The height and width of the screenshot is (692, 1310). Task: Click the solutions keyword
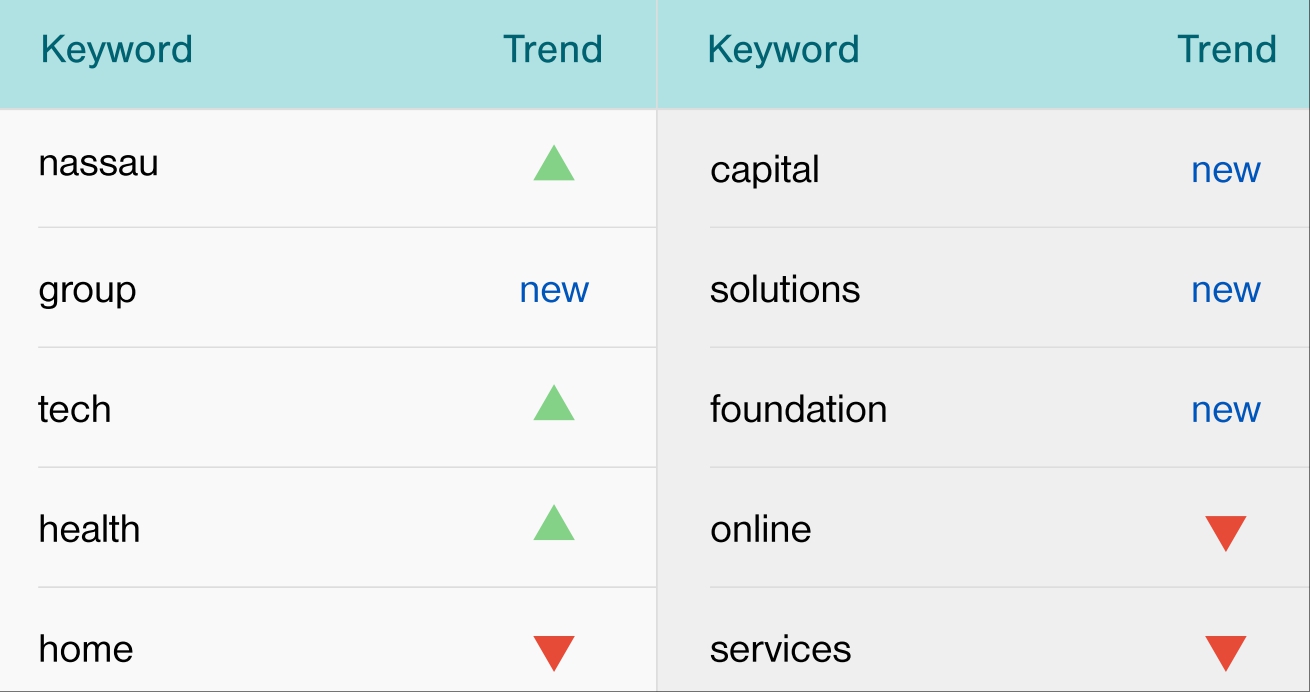pyautogui.click(x=784, y=290)
